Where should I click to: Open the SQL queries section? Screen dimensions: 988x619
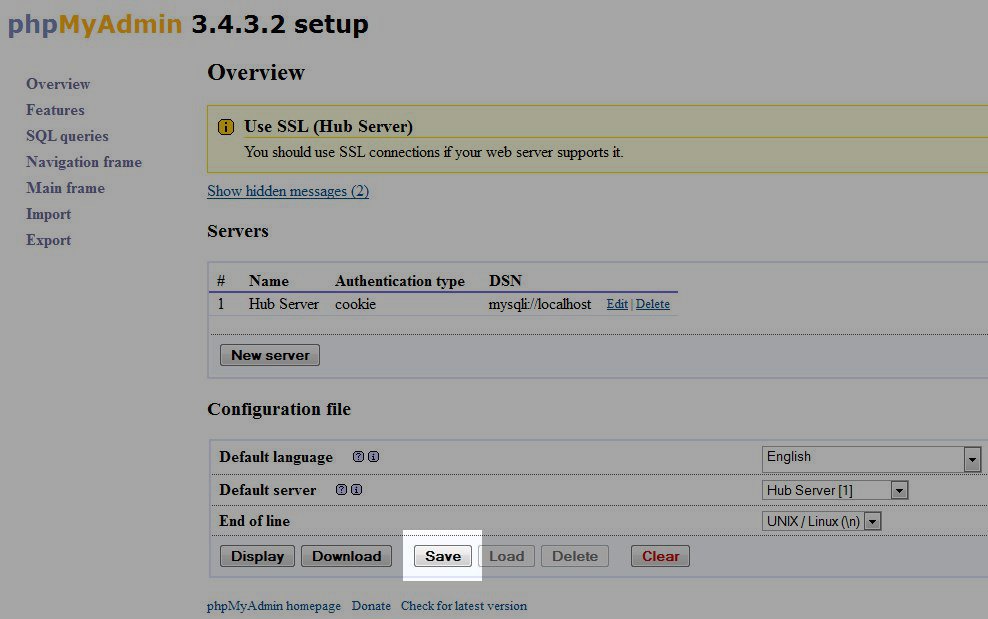67,136
